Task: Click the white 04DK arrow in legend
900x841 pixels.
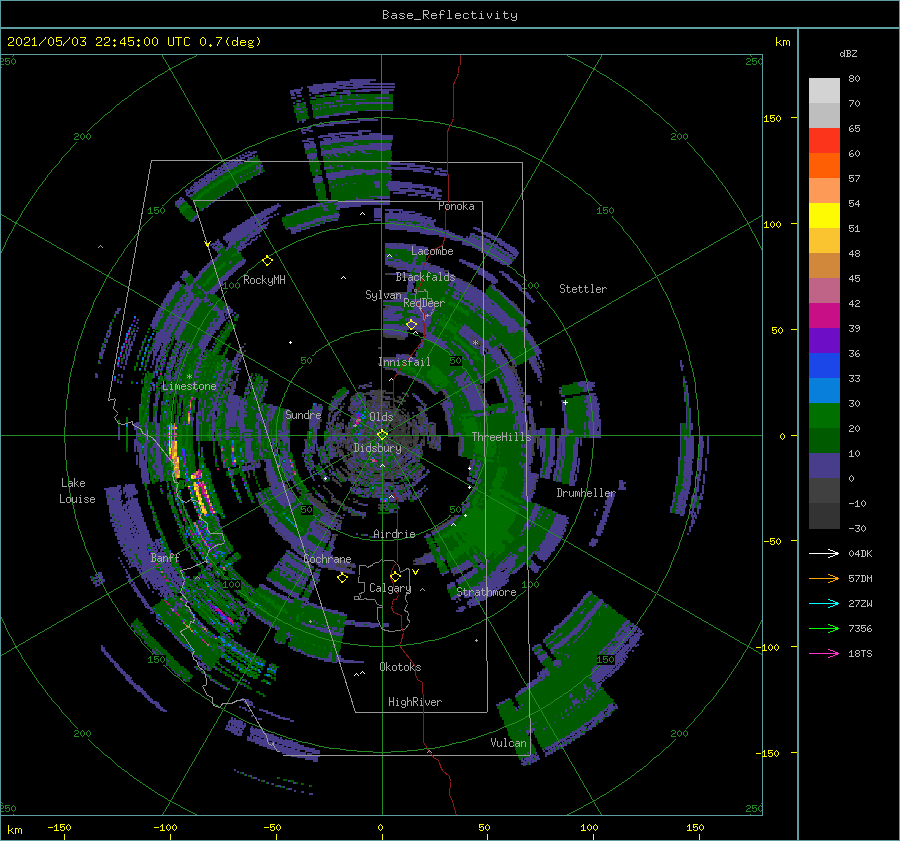Action: click(x=824, y=553)
